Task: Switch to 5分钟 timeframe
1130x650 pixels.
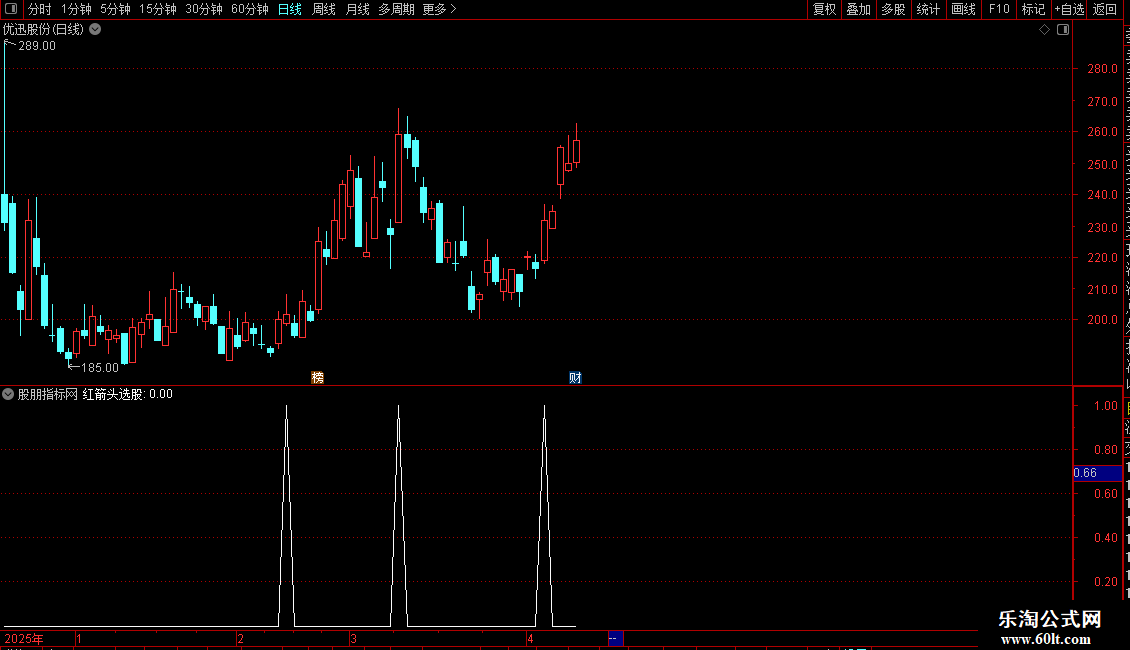Action: click(x=115, y=9)
